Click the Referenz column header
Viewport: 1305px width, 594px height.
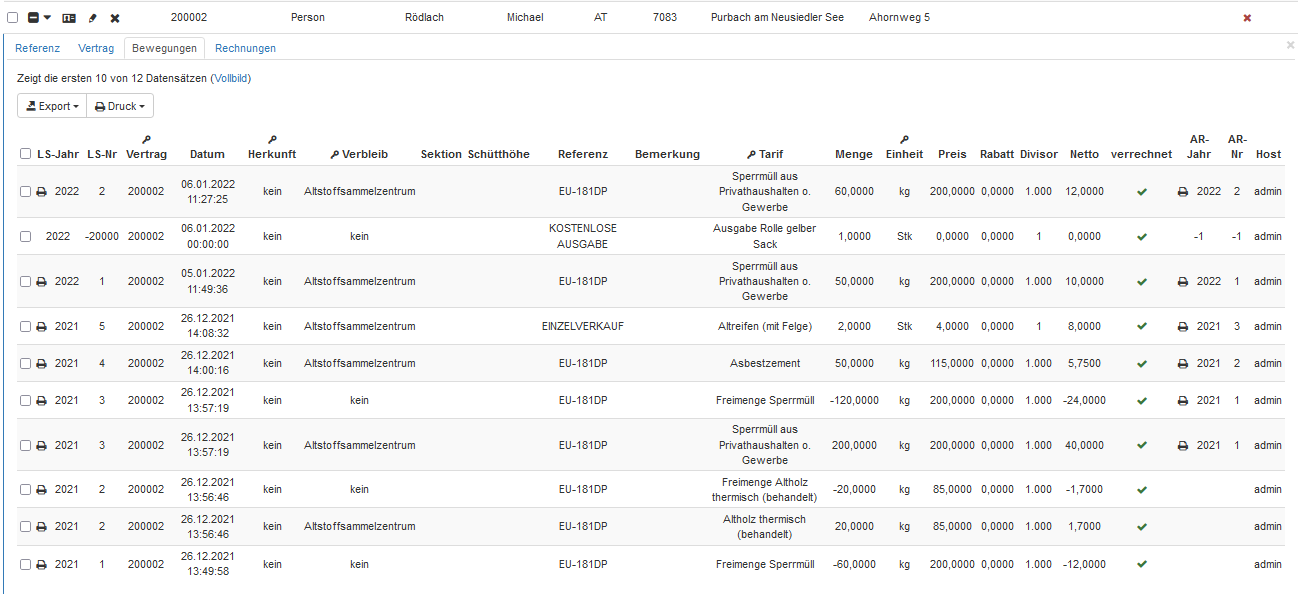(583, 154)
